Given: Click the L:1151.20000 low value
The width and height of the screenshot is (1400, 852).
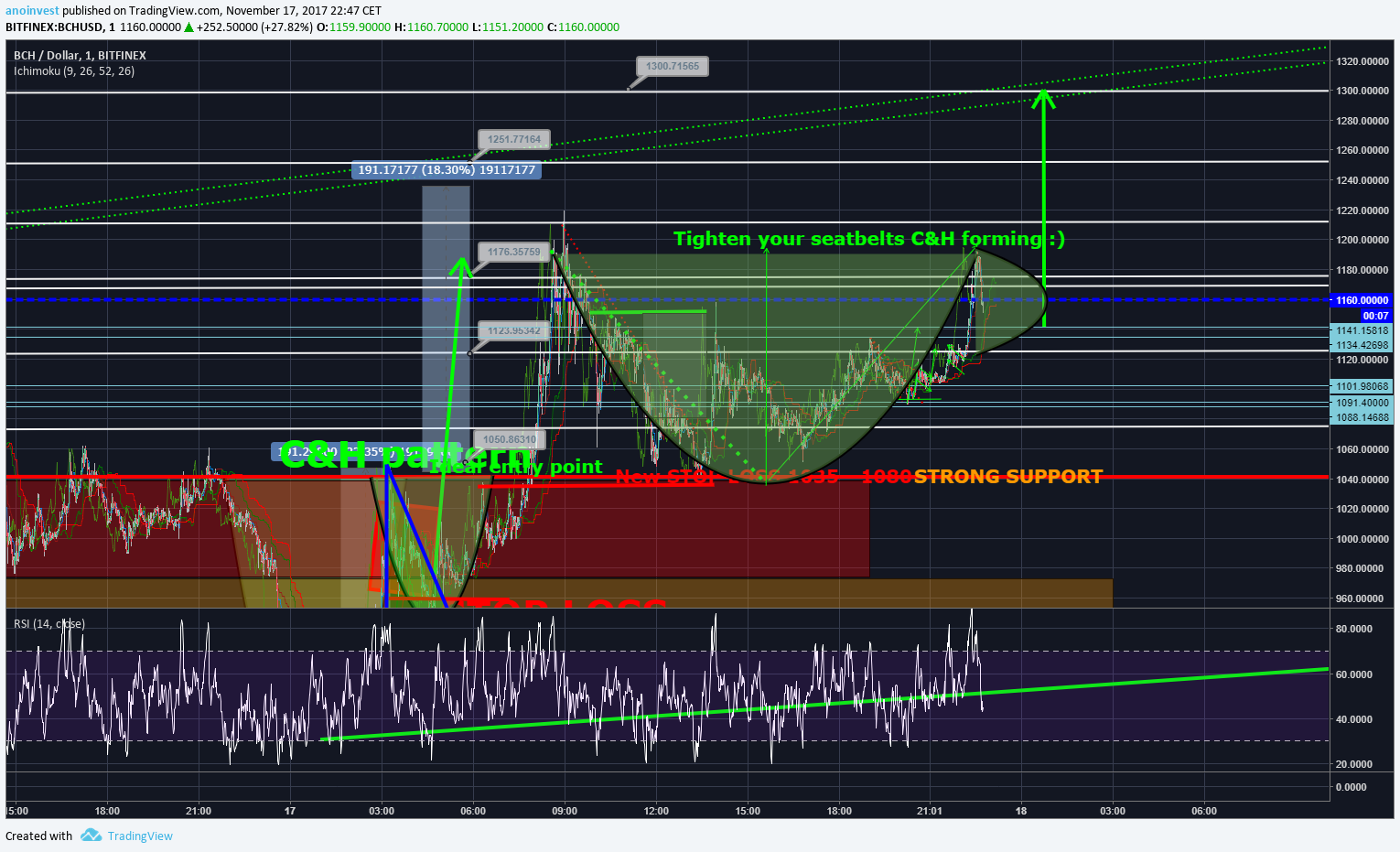Looking at the screenshot, I should [x=507, y=27].
